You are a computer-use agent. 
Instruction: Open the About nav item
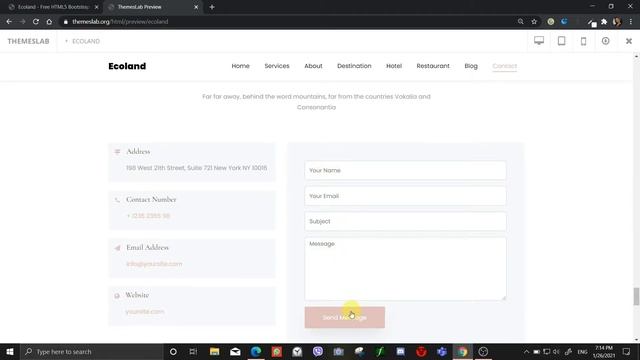(313, 66)
